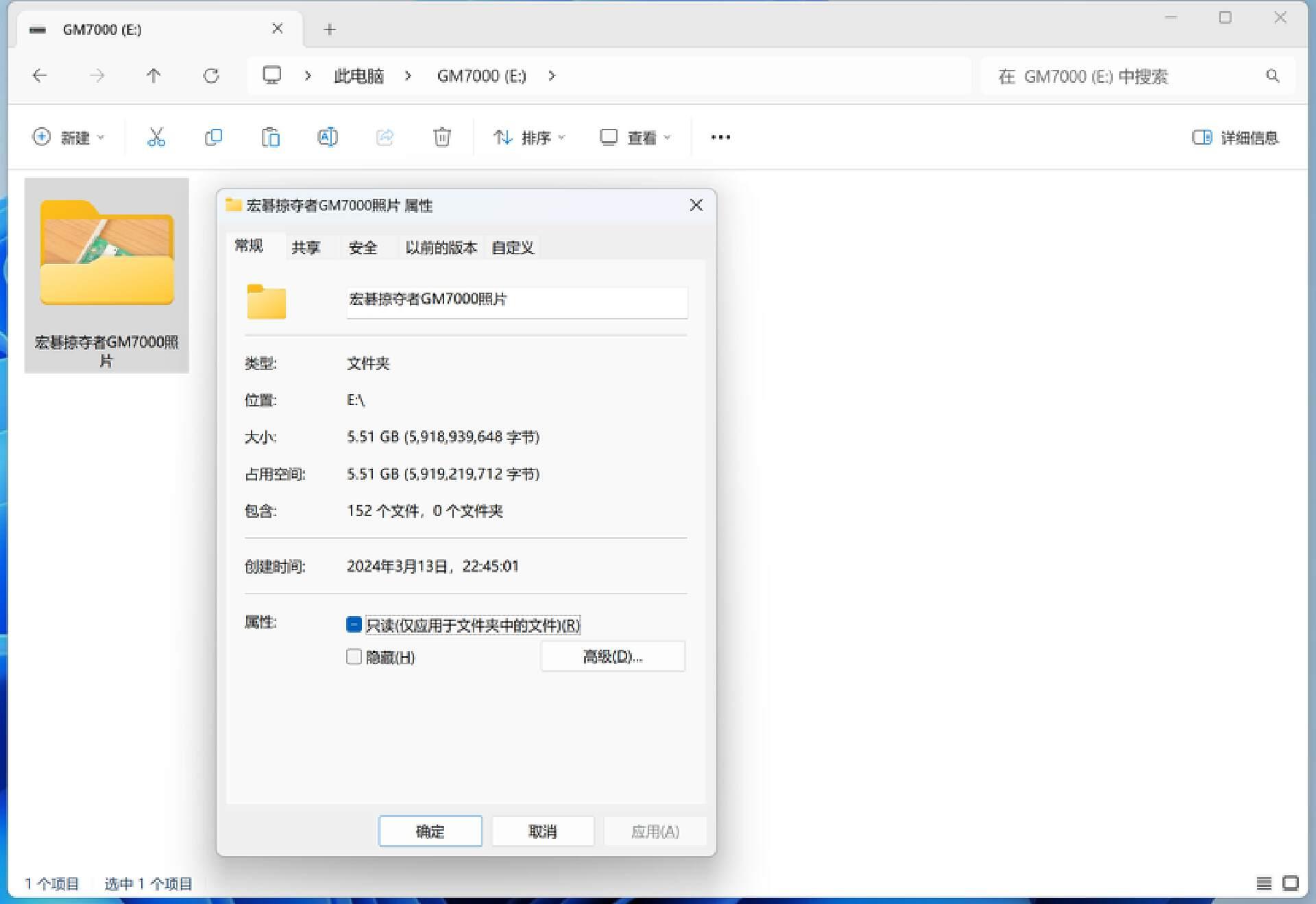Click the OK (确定) button
Image resolution: width=1316 pixels, height=904 pixels.
coord(430,831)
